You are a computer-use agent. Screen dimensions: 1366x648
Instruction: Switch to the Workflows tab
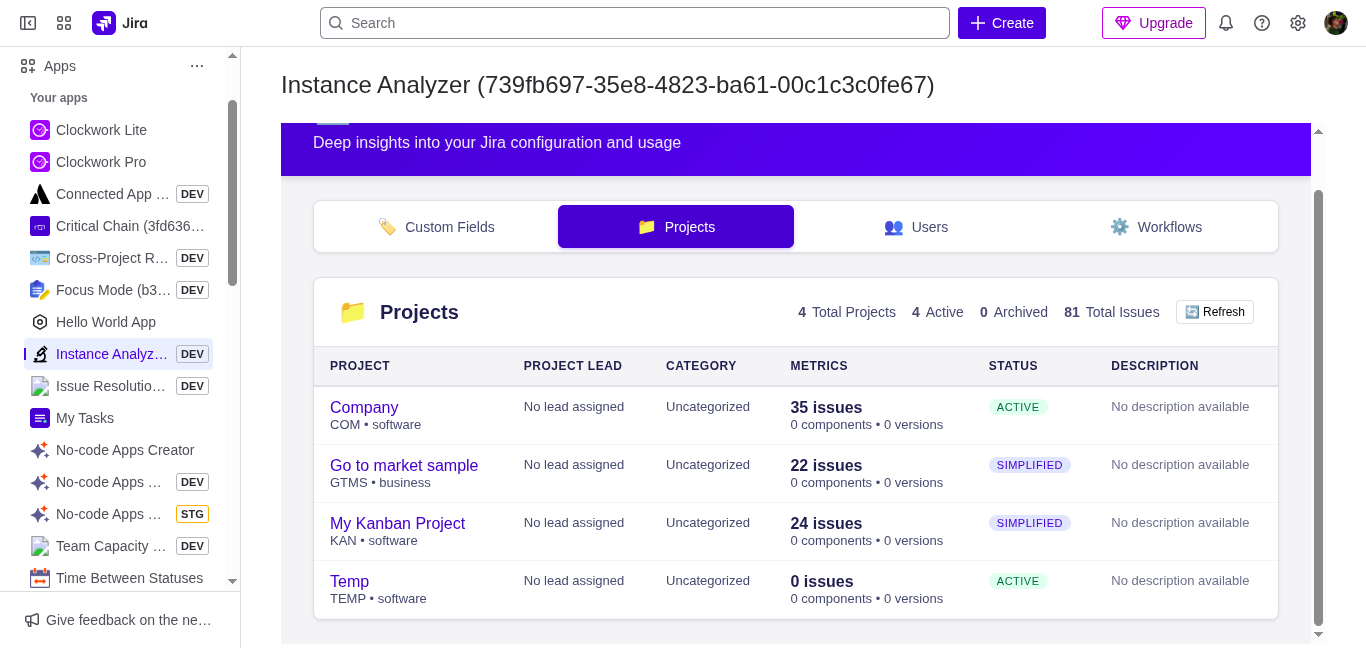coord(1156,227)
